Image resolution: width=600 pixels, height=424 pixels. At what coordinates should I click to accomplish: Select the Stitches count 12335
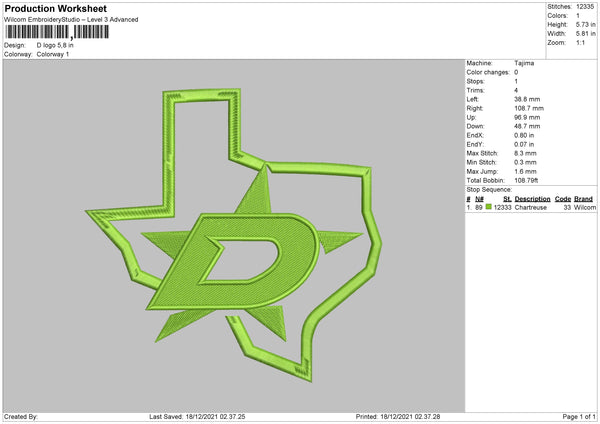point(585,7)
